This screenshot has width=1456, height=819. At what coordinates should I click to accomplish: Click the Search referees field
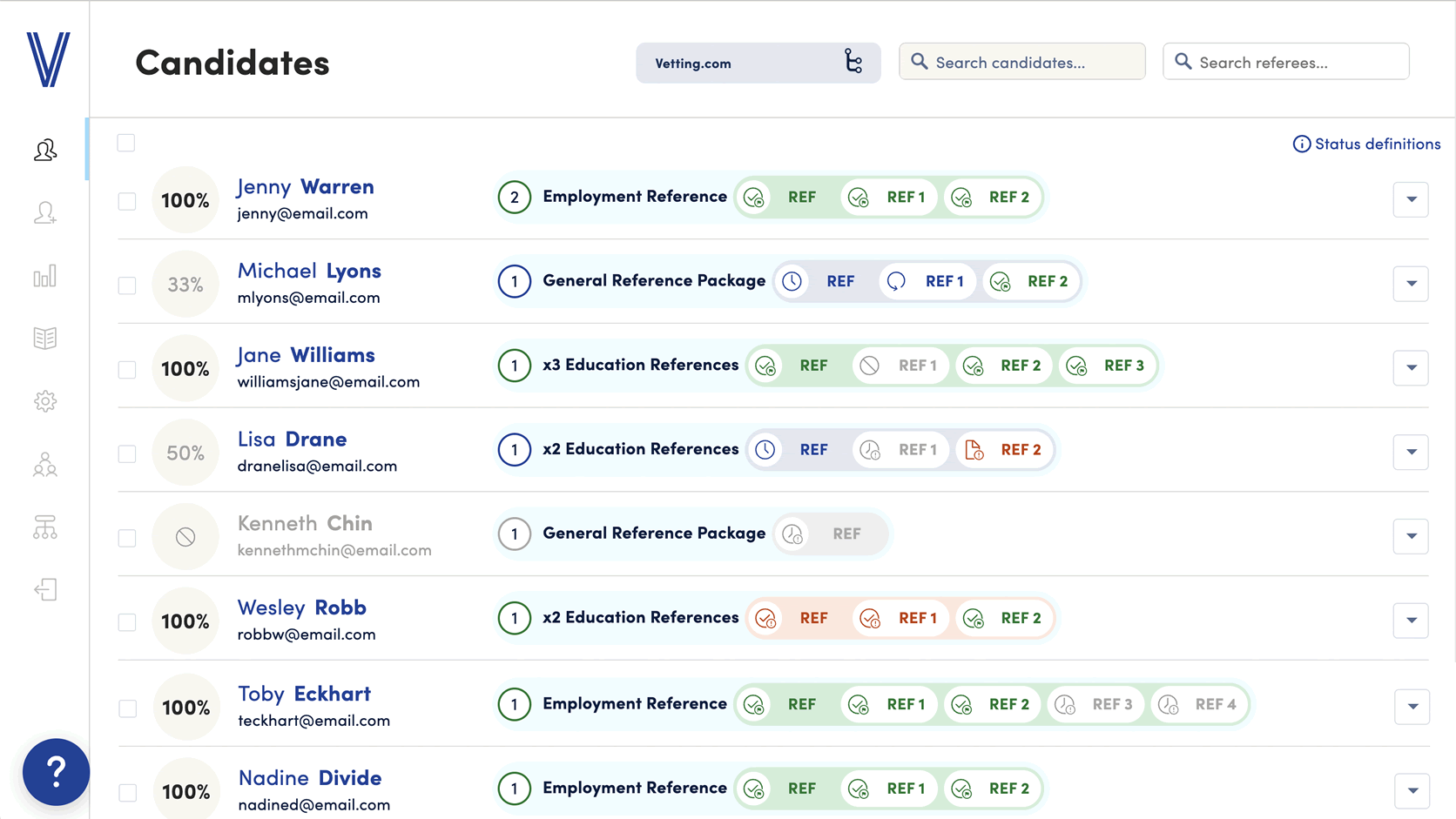pos(1285,62)
